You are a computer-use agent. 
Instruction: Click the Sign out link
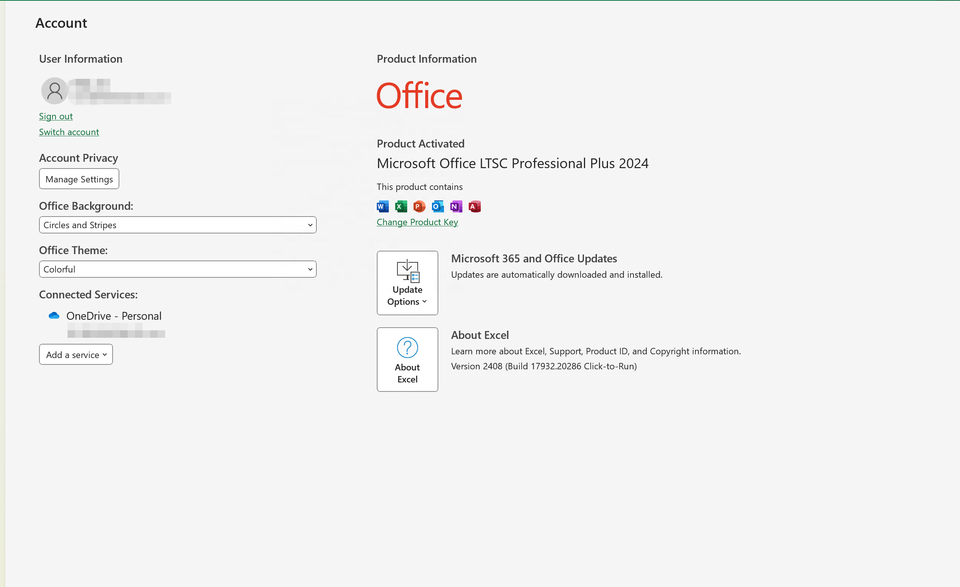[56, 117]
